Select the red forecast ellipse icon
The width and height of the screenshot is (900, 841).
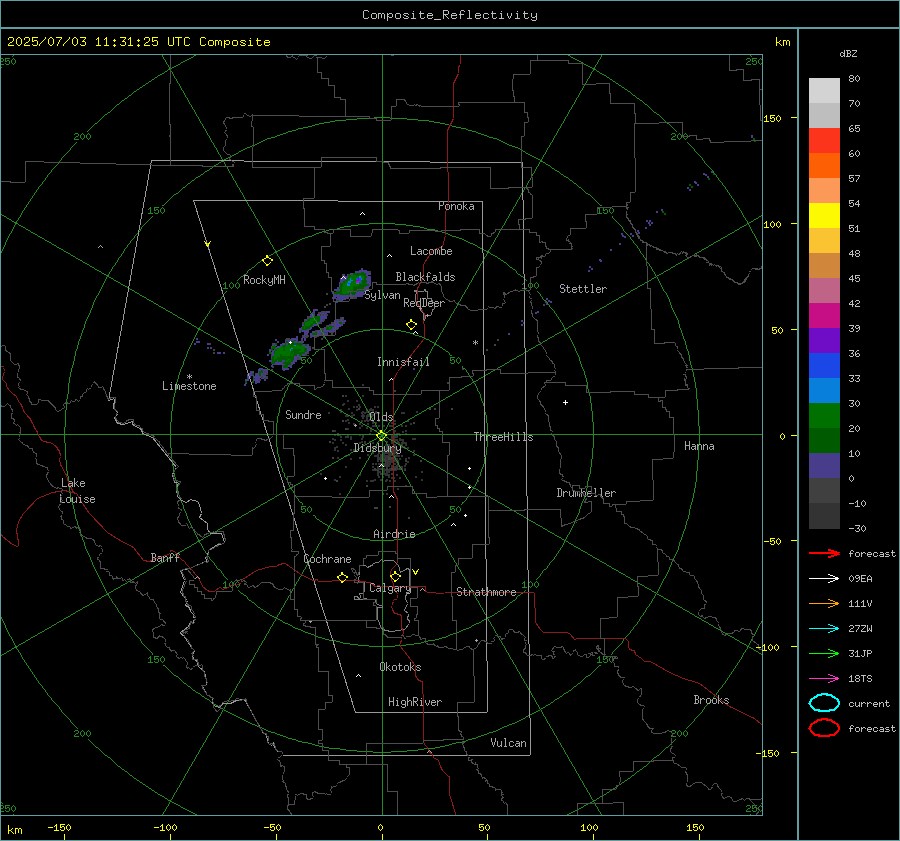[x=824, y=728]
